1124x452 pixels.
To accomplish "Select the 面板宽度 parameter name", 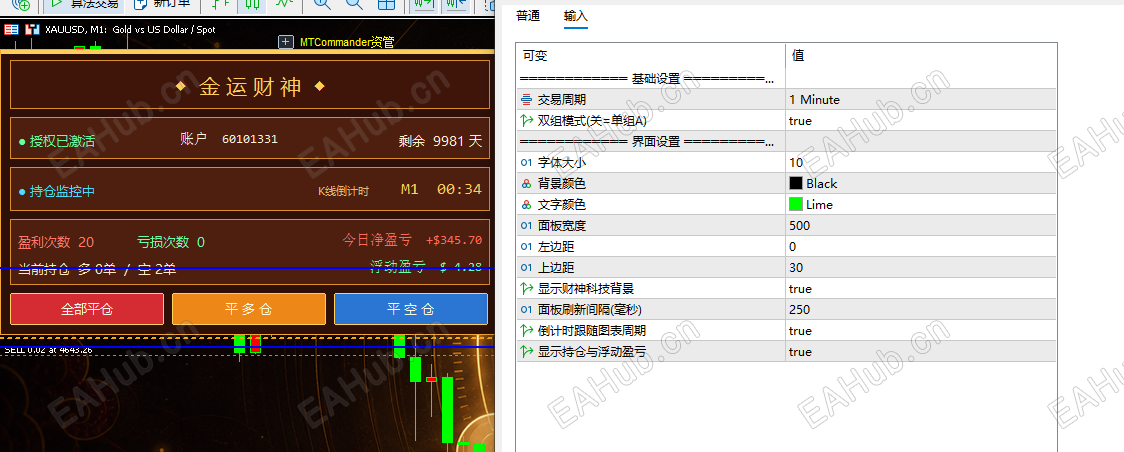I will [561, 226].
